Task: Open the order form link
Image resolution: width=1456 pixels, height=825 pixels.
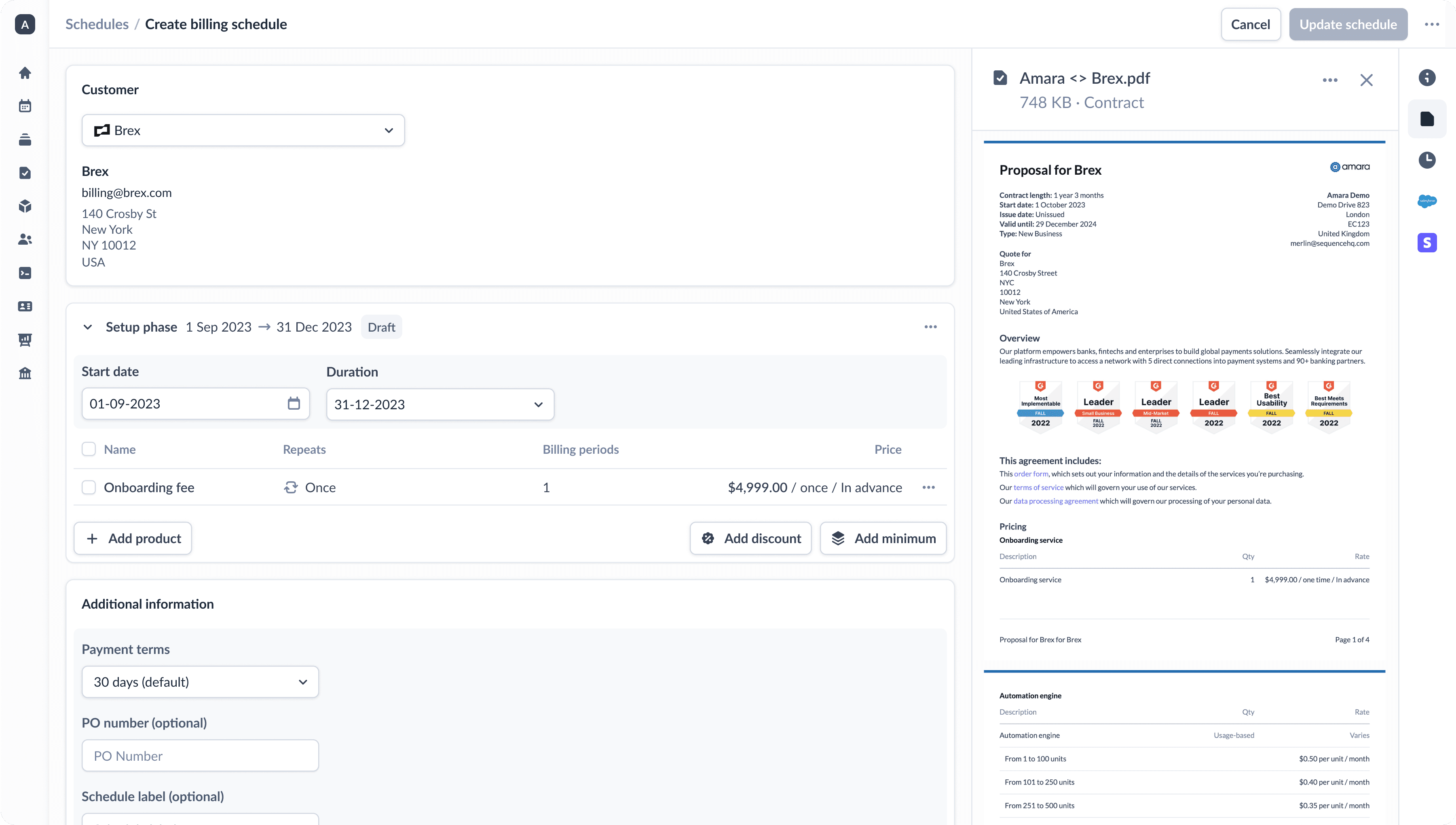Action: click(1031, 474)
